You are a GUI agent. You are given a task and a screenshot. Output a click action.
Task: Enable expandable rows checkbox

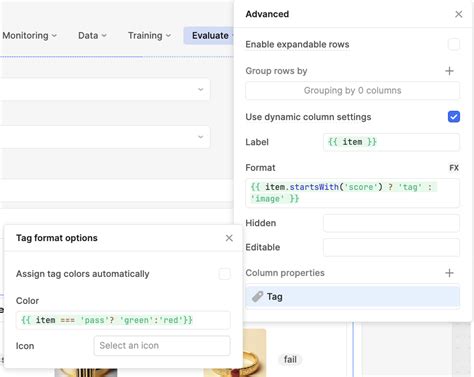(454, 44)
